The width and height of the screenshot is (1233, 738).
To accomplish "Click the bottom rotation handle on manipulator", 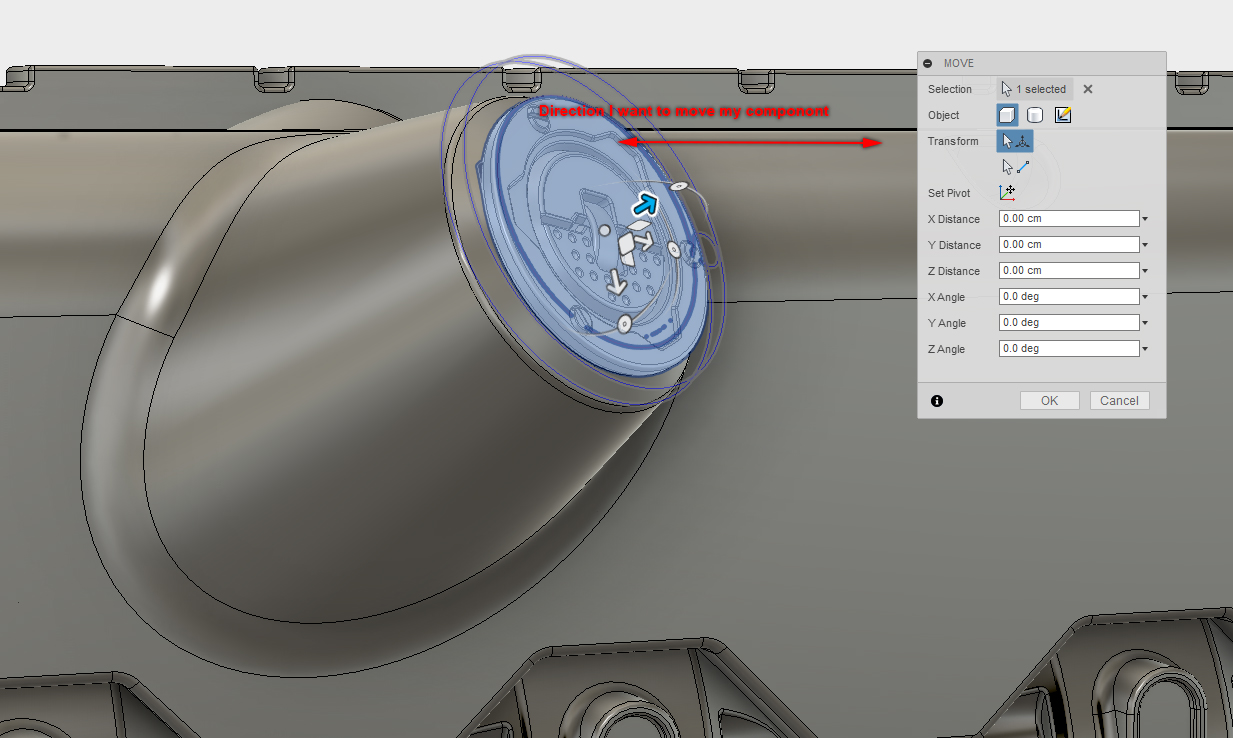I will [x=624, y=322].
